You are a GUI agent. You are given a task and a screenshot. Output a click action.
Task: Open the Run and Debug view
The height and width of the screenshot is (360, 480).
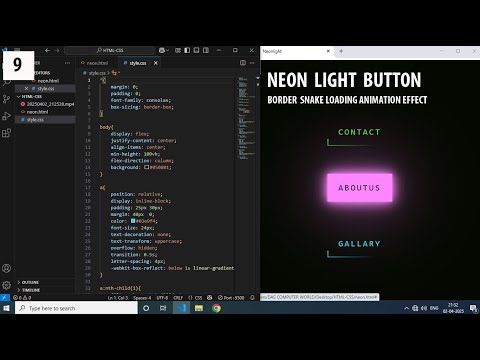pyautogui.click(x=6, y=116)
